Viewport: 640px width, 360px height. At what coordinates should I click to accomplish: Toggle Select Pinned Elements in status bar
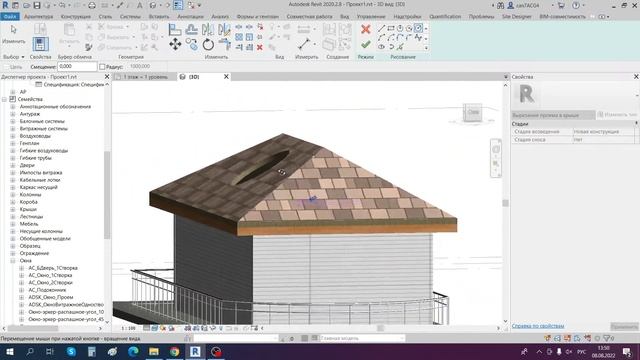coord(567,338)
